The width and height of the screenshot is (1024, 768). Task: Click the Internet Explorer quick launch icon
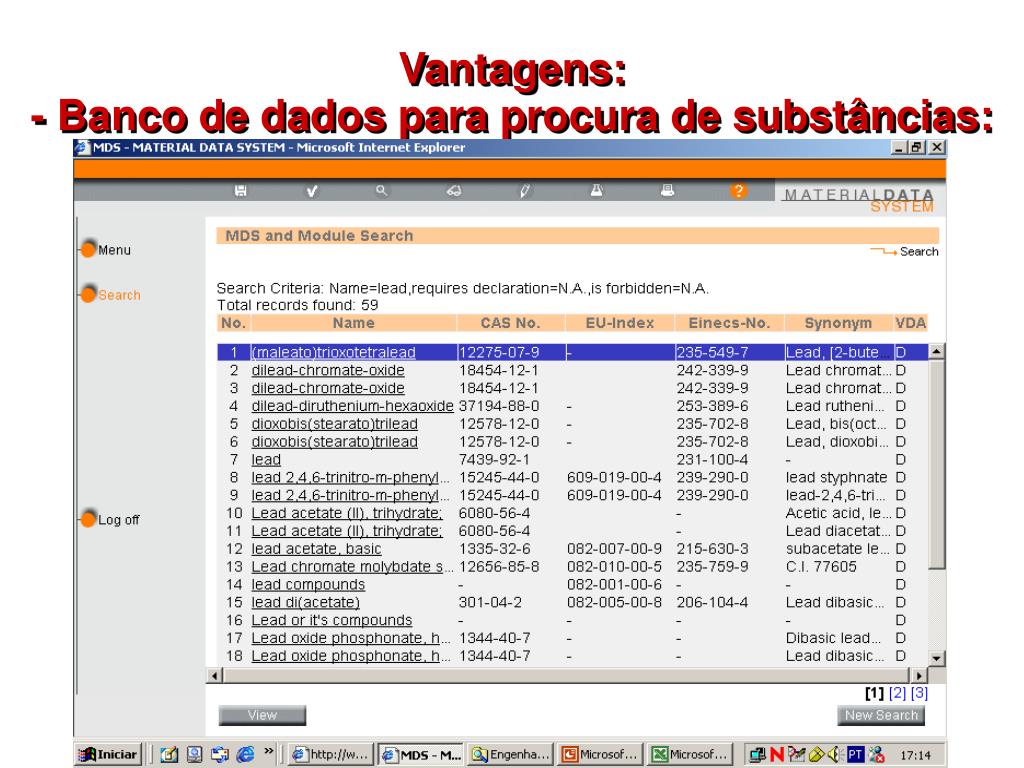click(x=246, y=754)
